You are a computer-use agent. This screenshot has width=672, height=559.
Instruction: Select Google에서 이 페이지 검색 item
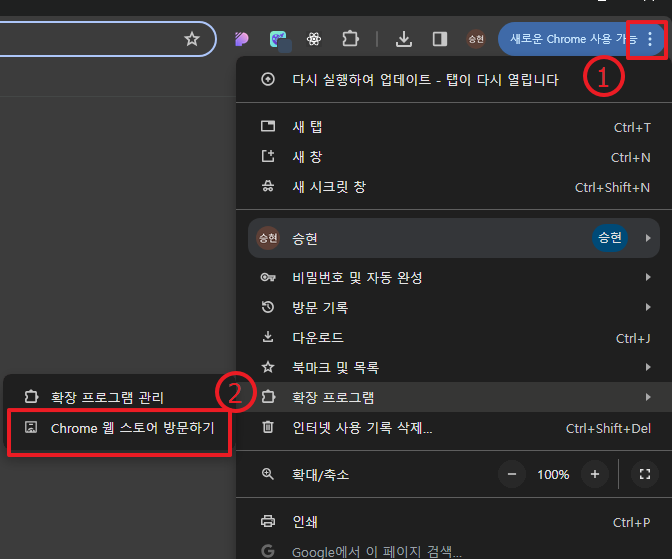[x=454, y=551]
